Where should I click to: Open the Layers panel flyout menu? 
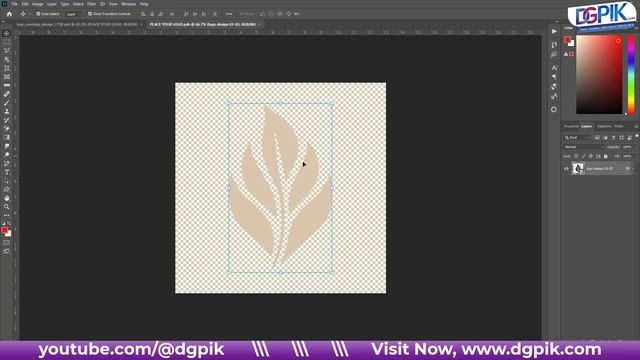(636, 127)
